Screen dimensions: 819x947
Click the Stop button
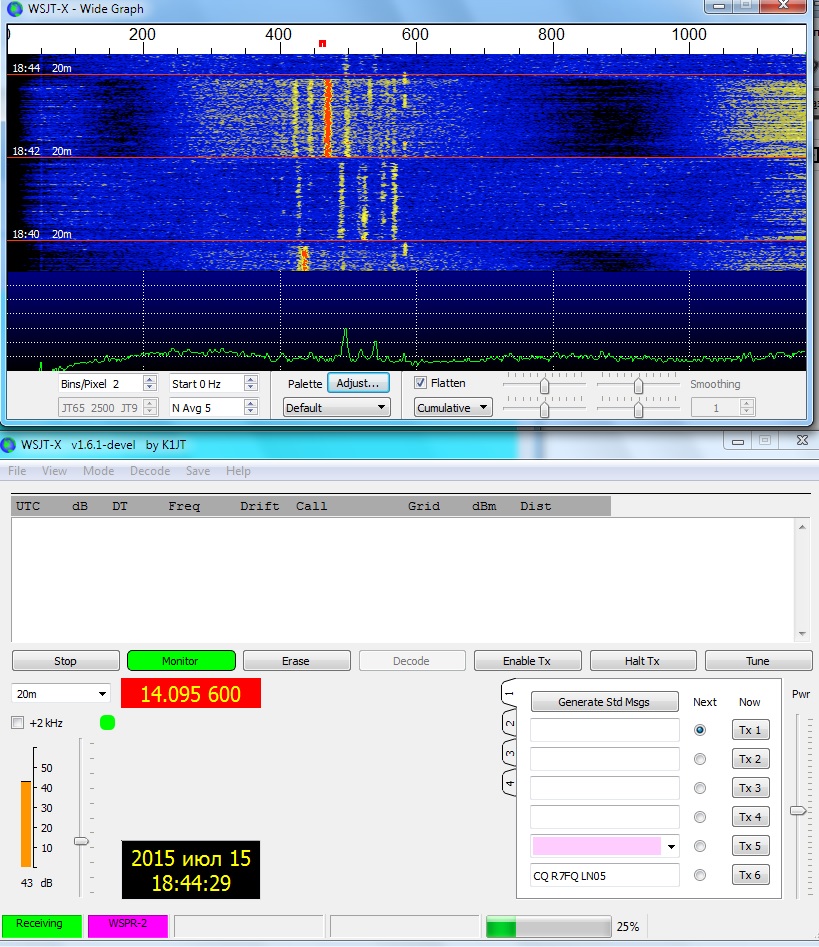65,661
